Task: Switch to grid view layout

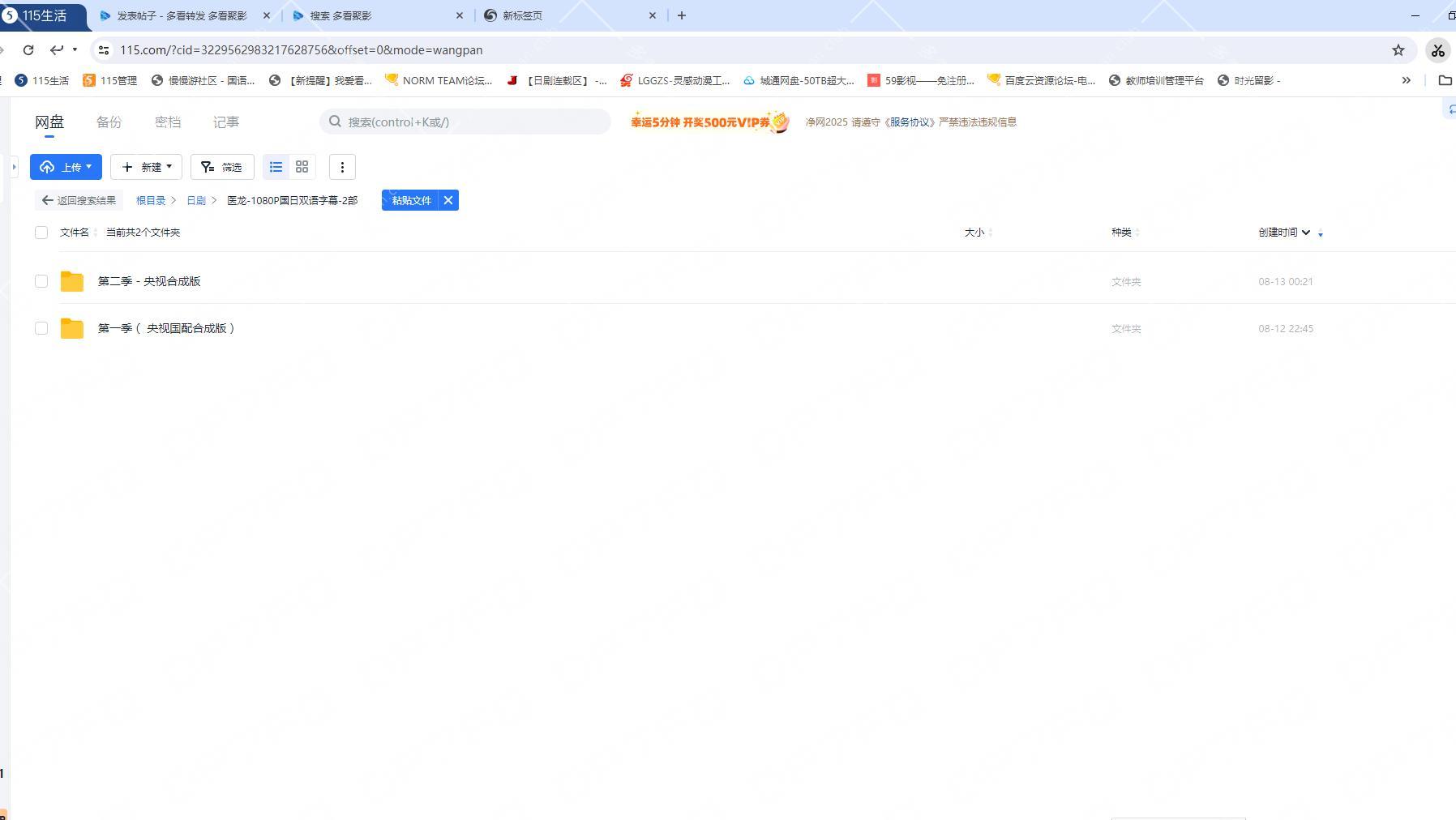Action: click(x=302, y=167)
